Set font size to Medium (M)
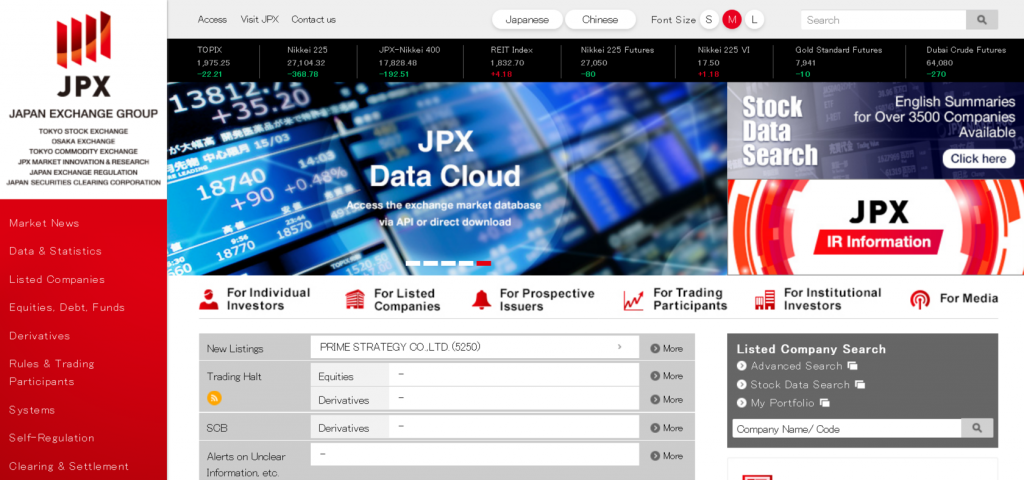This screenshot has height=480, width=1024. point(731,20)
